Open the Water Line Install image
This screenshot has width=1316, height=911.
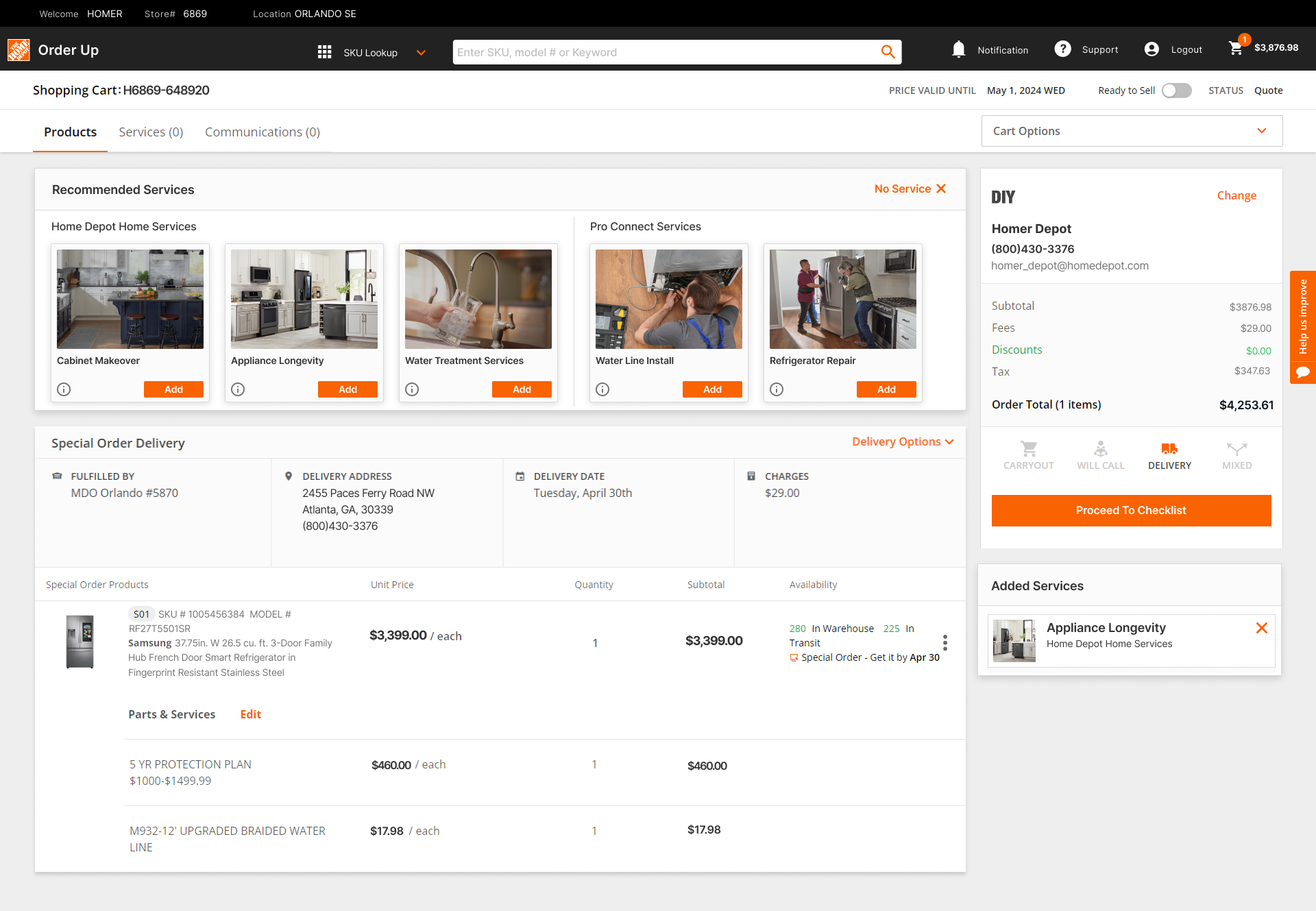coord(669,299)
